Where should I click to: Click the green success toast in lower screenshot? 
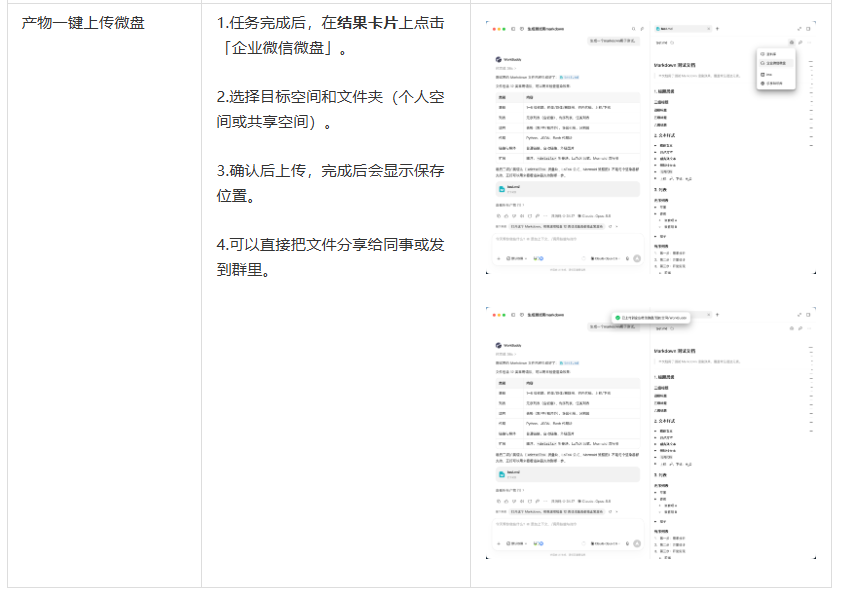point(651,317)
